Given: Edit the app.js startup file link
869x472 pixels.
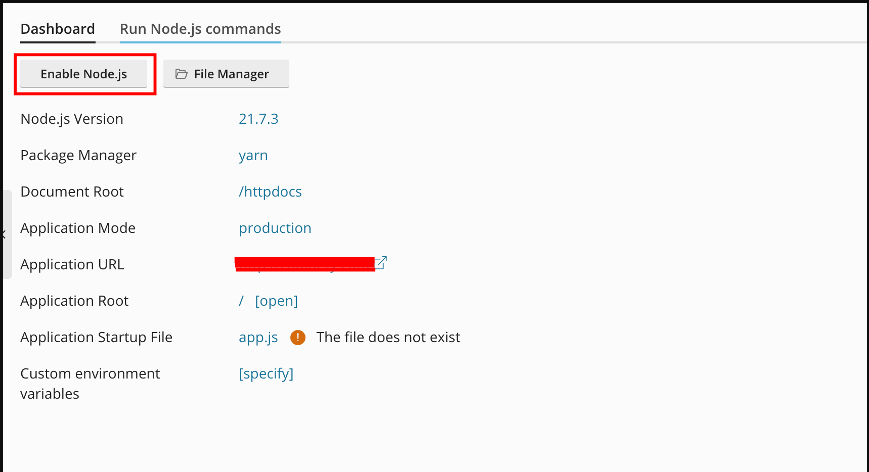Looking at the screenshot, I should point(258,337).
